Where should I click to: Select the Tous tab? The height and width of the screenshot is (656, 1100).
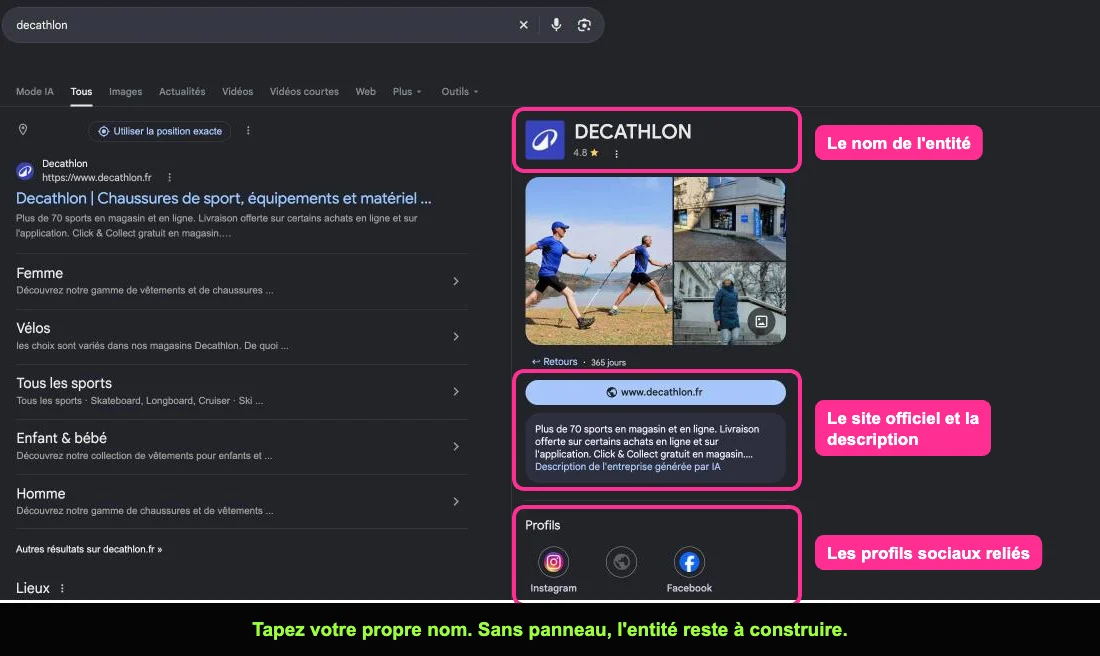coord(81,92)
